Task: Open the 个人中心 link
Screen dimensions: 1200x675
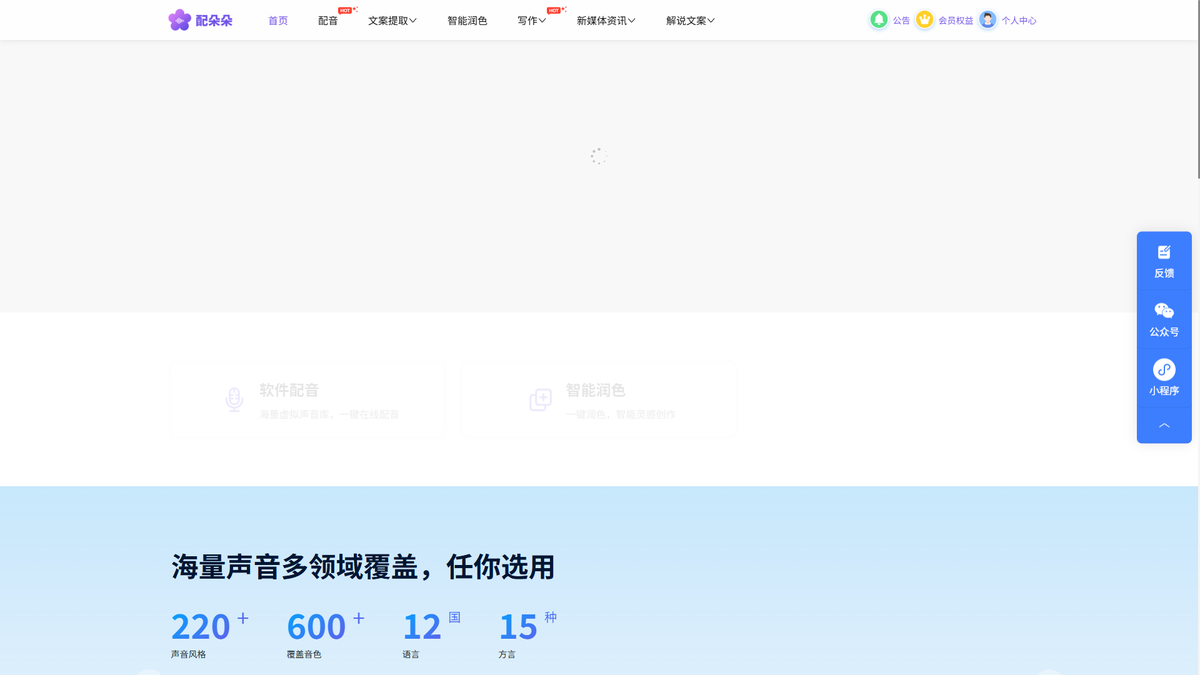Action: [1019, 21]
